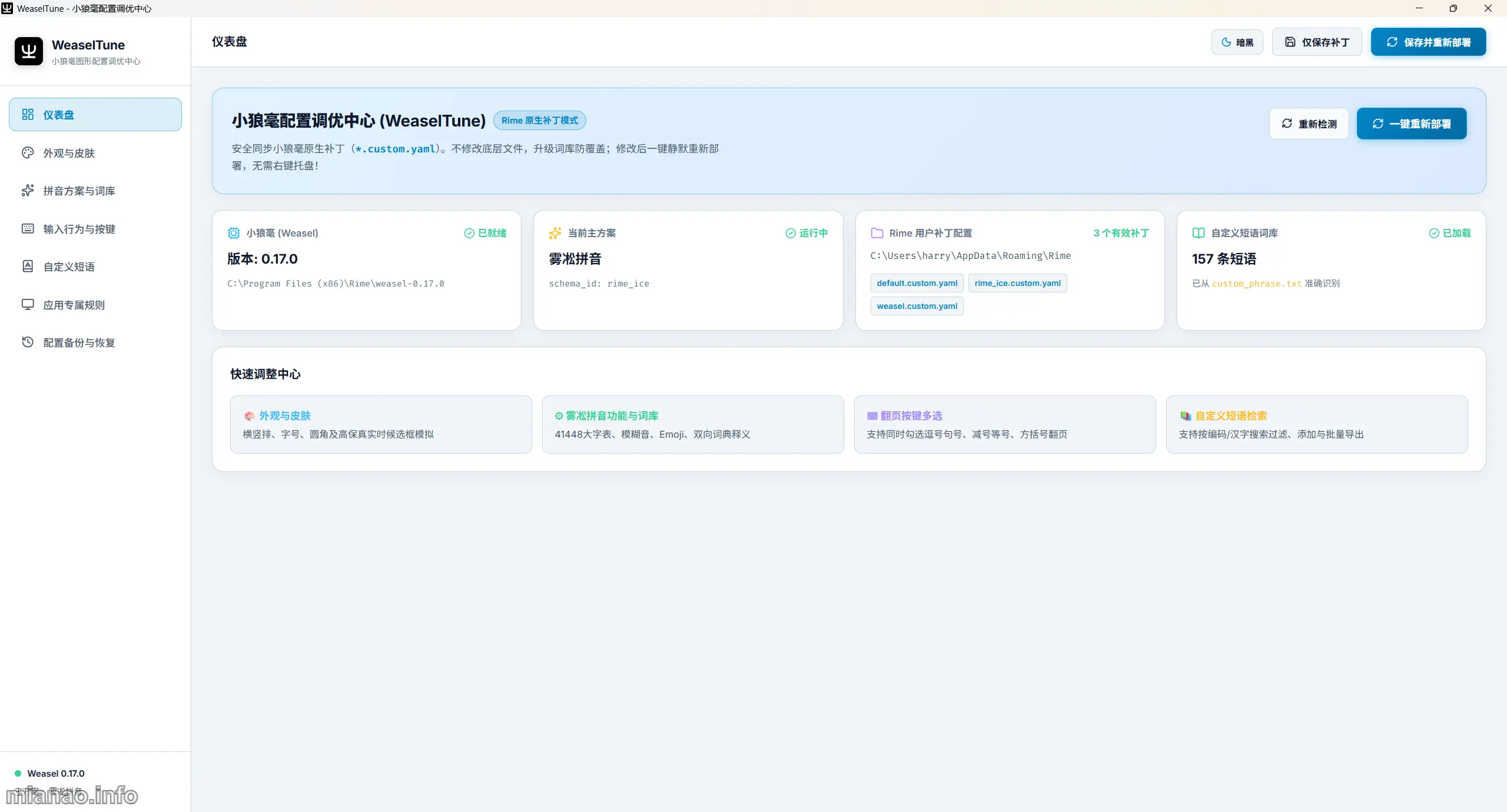This screenshot has width=1507, height=812.
Task: Click the 3 个有效补丁 status text
Action: pos(1121,233)
